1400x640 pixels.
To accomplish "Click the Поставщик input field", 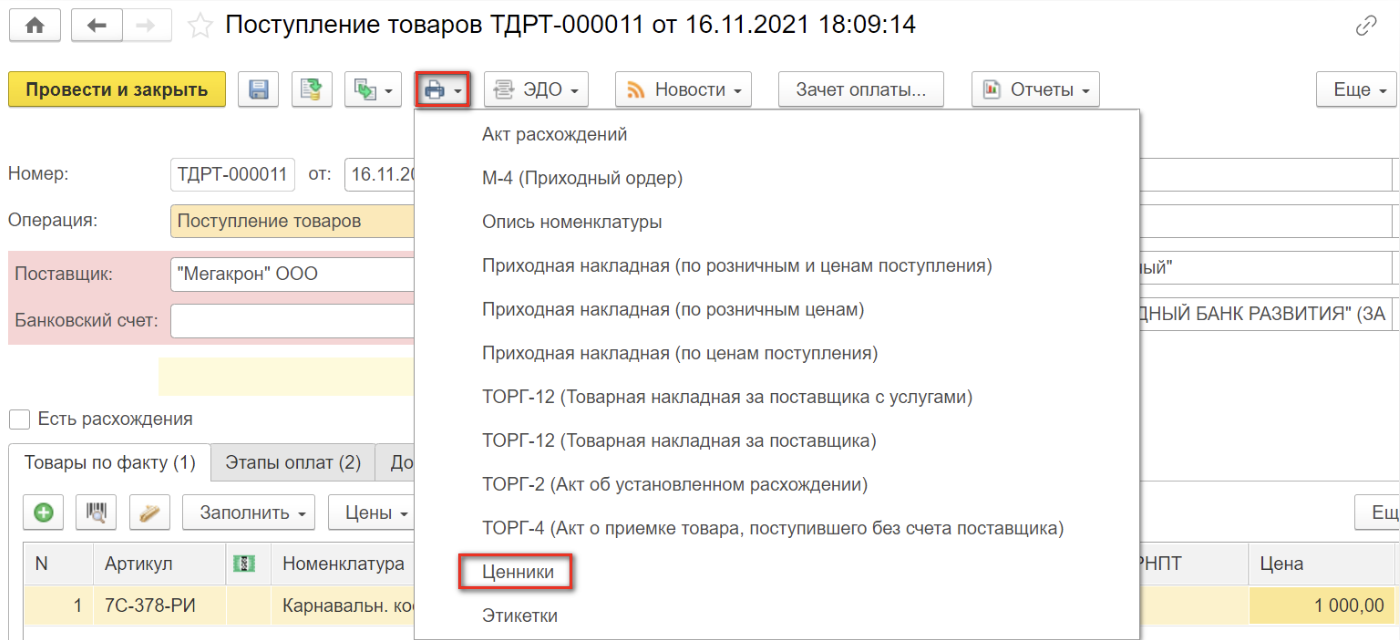I will pos(290,273).
